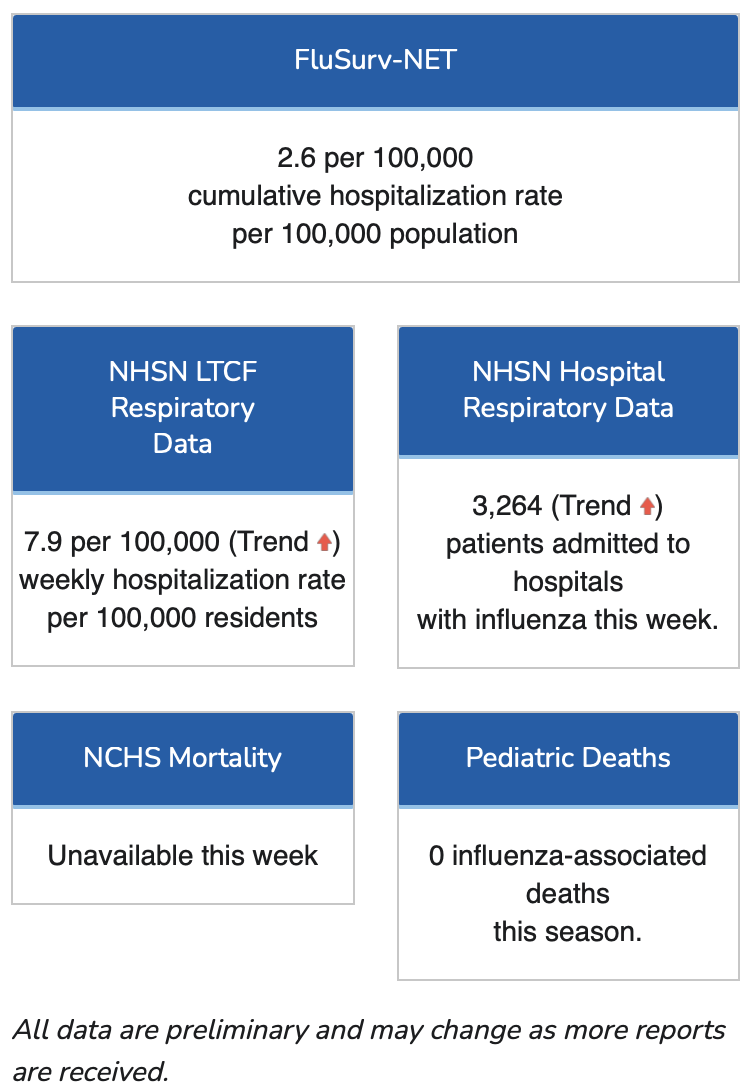The image size is (748, 1088).
Task: Click weekly hospitalization rate text
Action: (182, 580)
